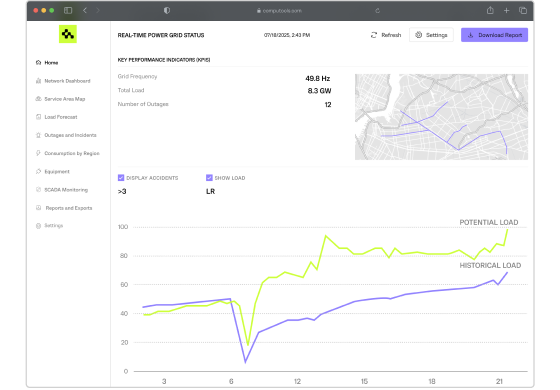Click the Refresh button
This screenshot has height=390, width=560.
pyautogui.click(x=386, y=35)
